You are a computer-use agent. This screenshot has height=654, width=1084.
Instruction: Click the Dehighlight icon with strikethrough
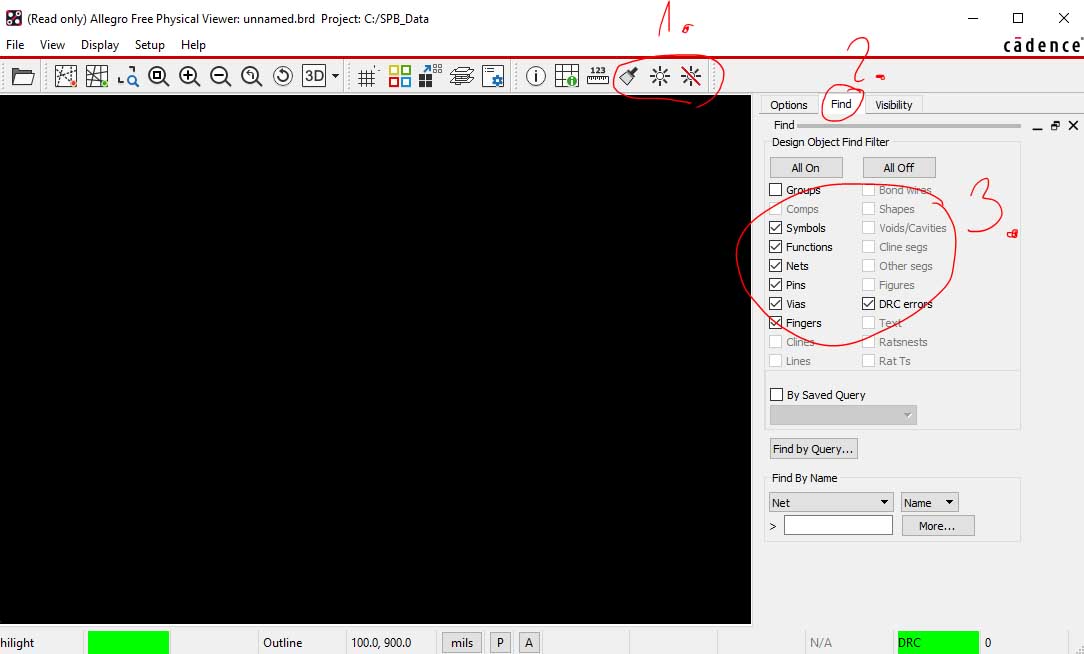[691, 76]
